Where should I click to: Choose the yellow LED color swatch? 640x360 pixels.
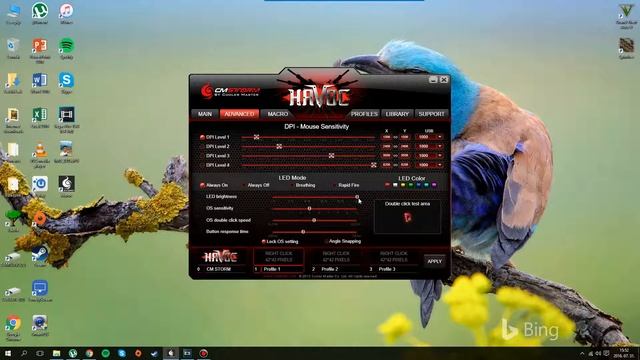[403, 185]
